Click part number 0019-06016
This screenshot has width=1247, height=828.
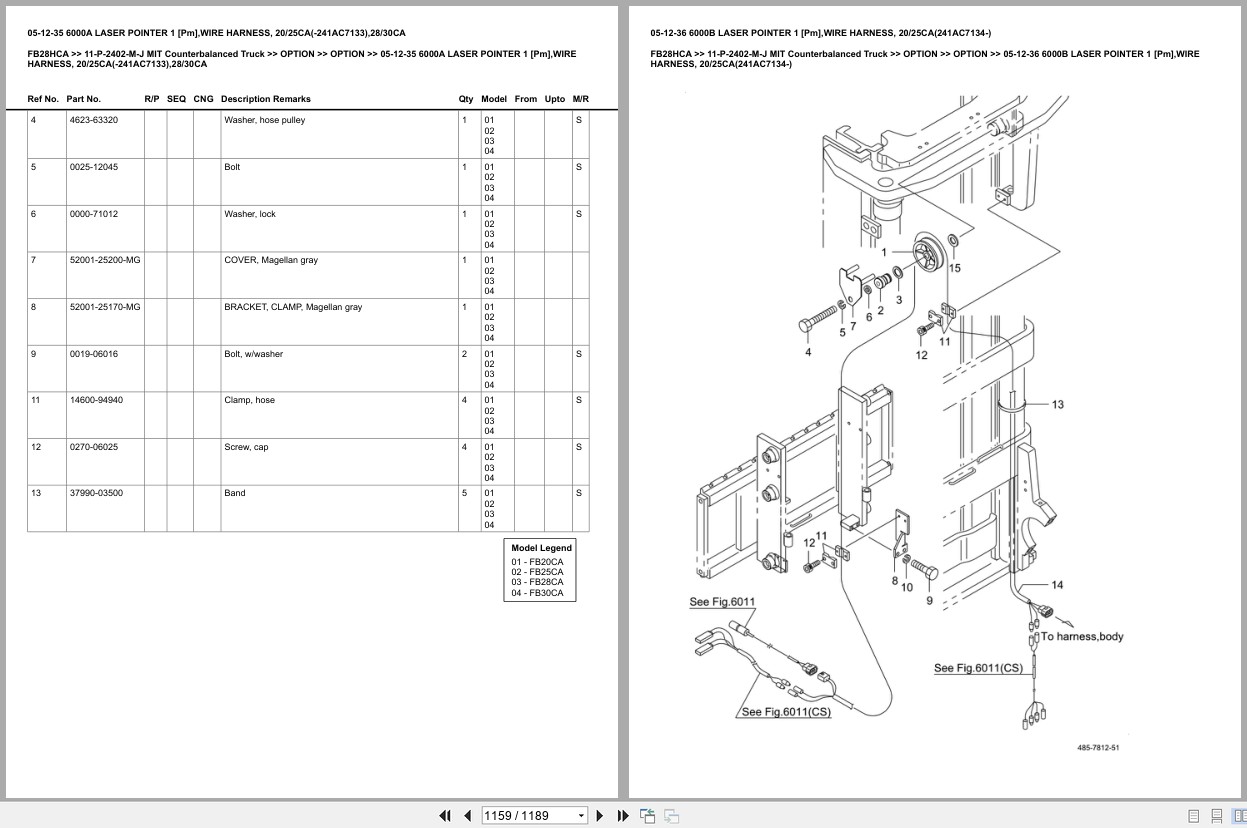tap(93, 354)
